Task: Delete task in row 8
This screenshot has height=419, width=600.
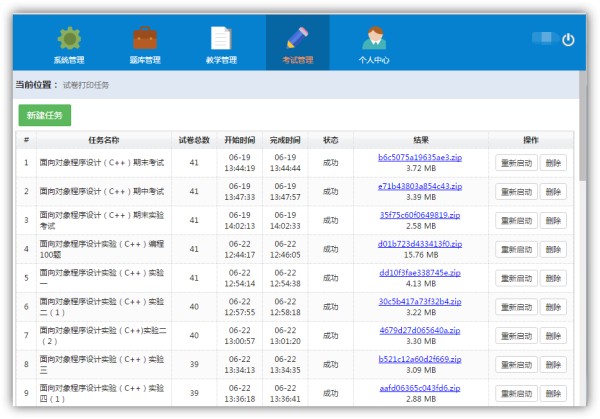Action: [554, 364]
